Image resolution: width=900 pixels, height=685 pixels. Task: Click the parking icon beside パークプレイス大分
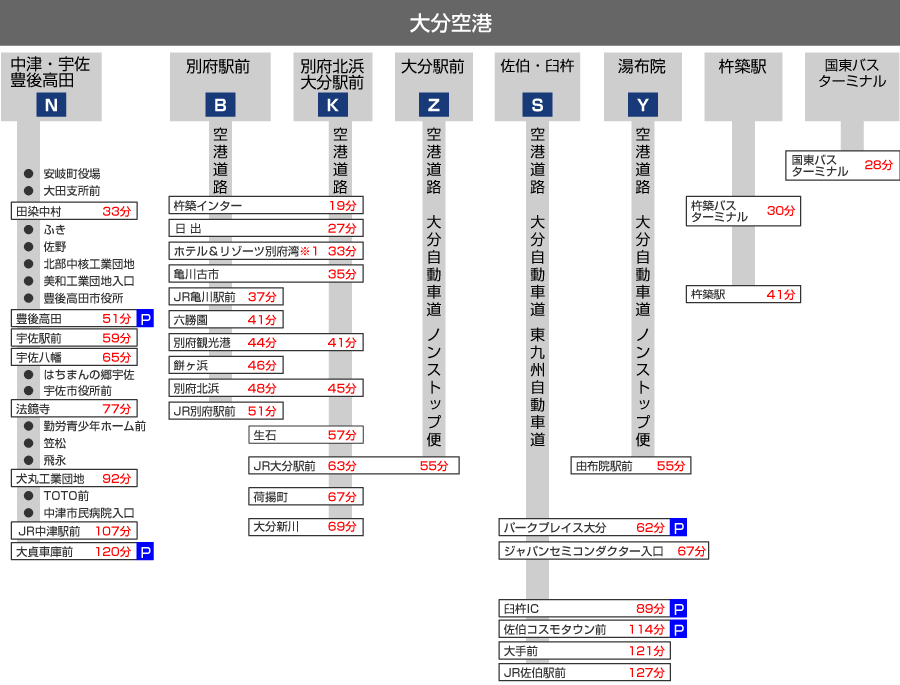[x=678, y=528]
